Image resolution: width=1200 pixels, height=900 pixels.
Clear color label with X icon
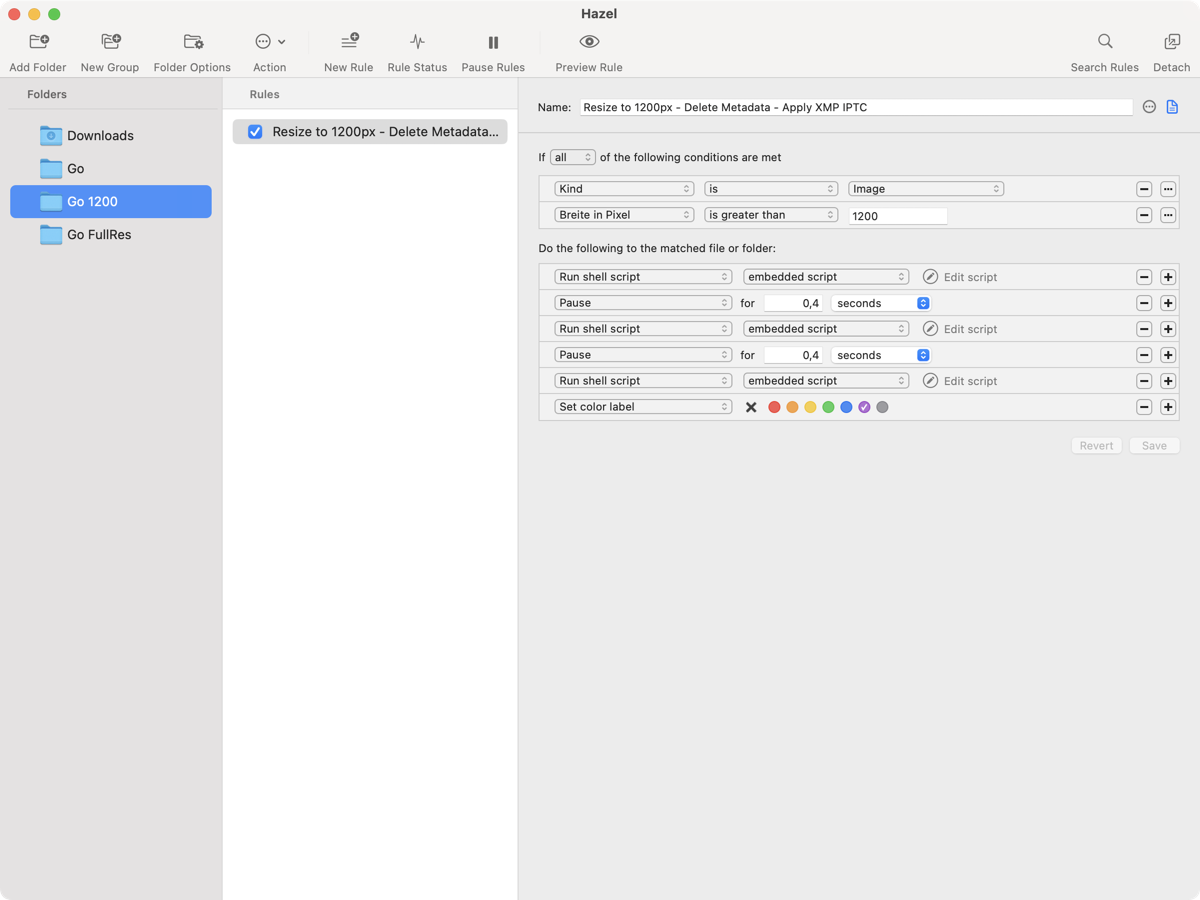(x=751, y=407)
